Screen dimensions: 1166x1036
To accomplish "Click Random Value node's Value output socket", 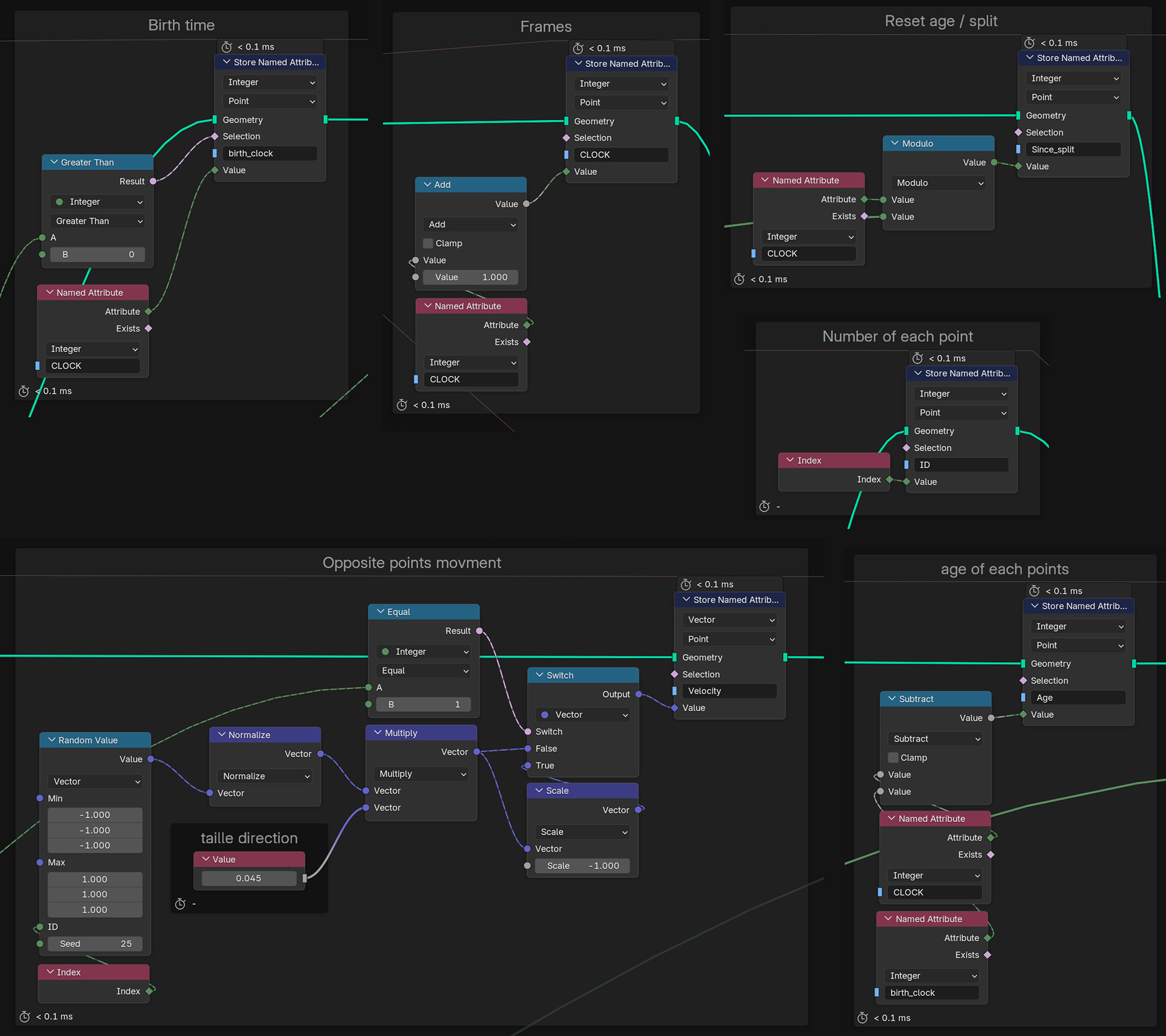I will pos(151,759).
